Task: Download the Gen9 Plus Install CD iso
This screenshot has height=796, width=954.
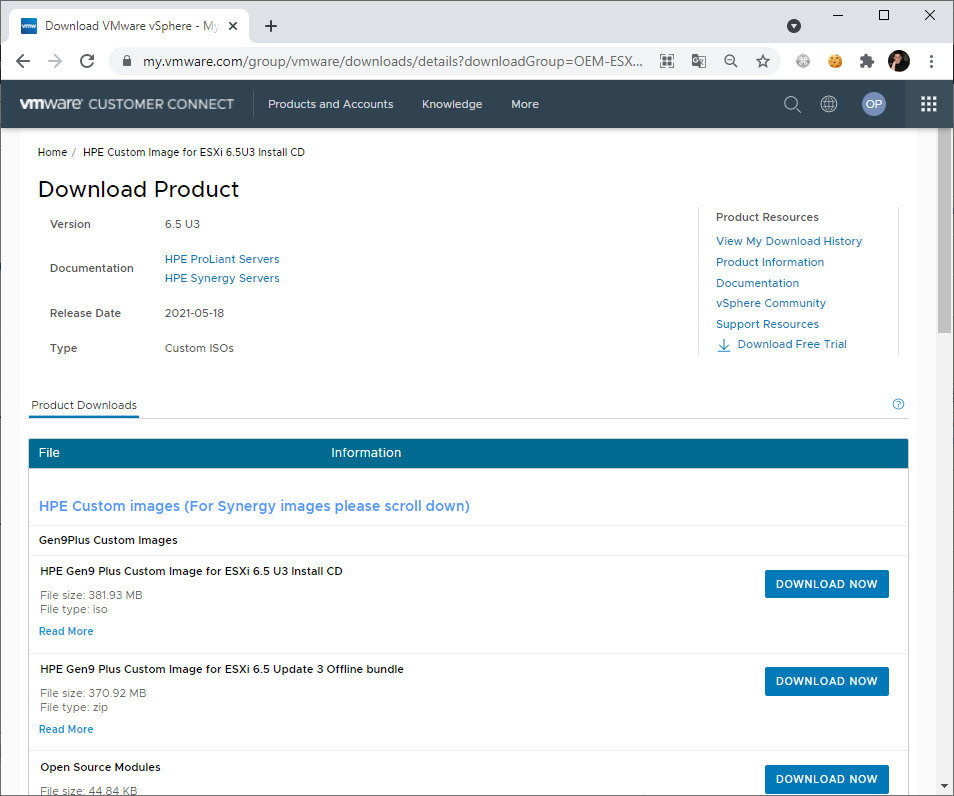Action: click(x=826, y=584)
